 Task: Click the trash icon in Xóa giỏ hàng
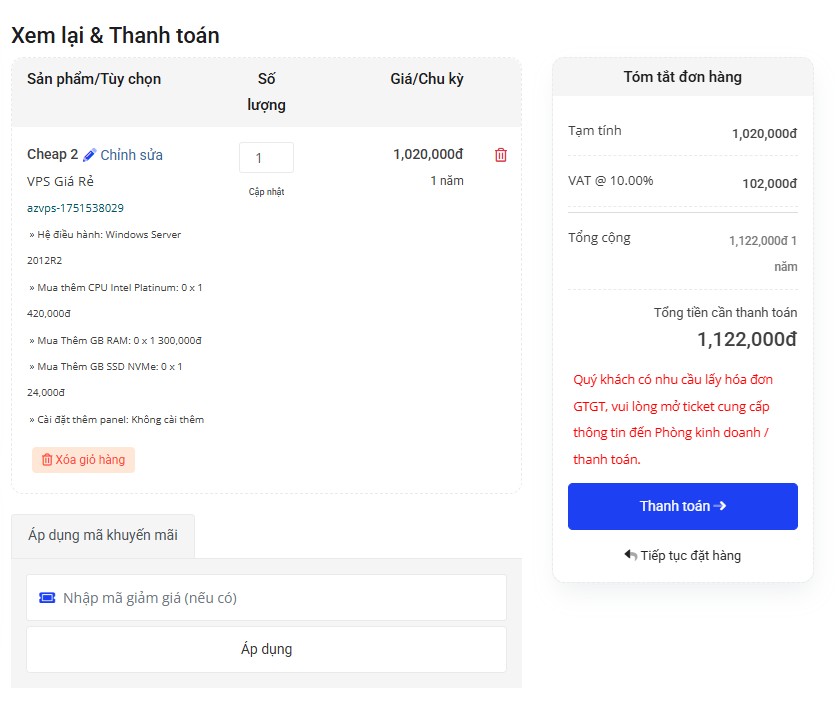tap(46, 460)
